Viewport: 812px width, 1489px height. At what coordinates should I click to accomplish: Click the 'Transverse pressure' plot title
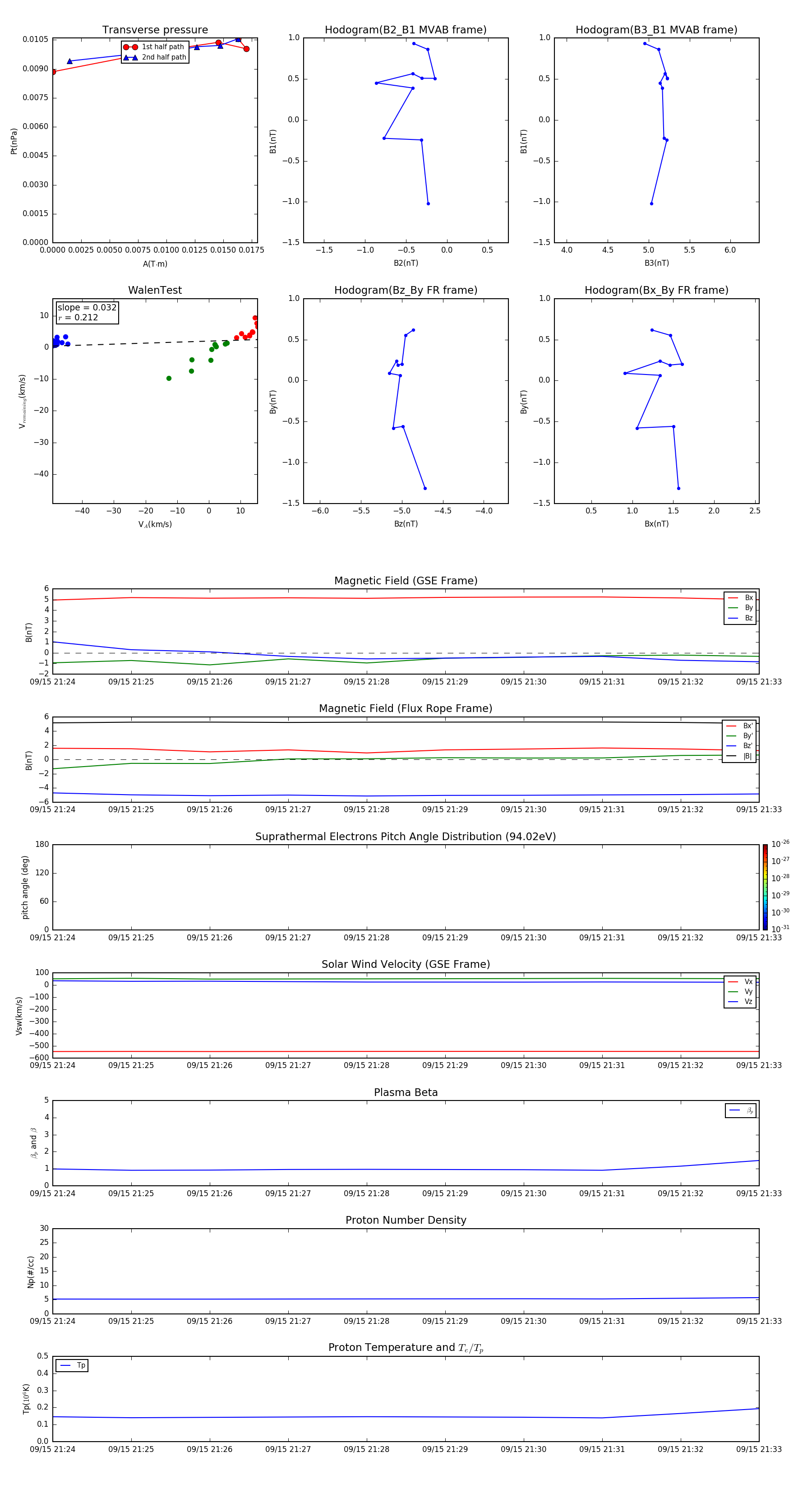click(155, 30)
